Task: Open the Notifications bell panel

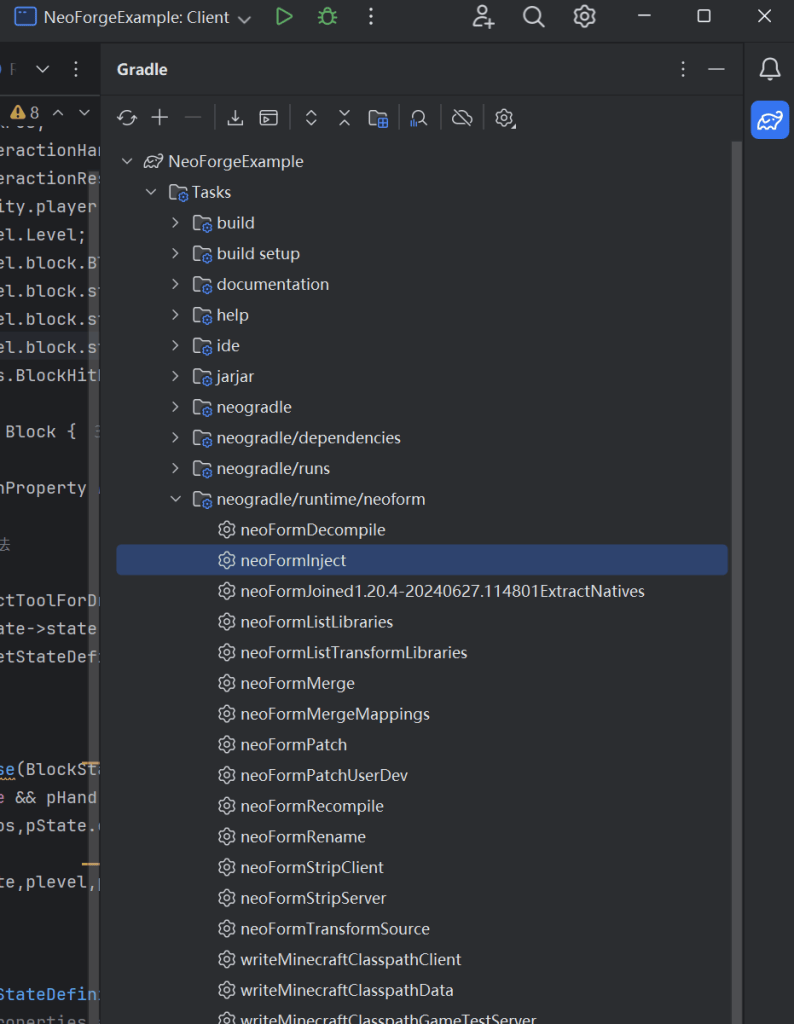Action: tap(769, 69)
